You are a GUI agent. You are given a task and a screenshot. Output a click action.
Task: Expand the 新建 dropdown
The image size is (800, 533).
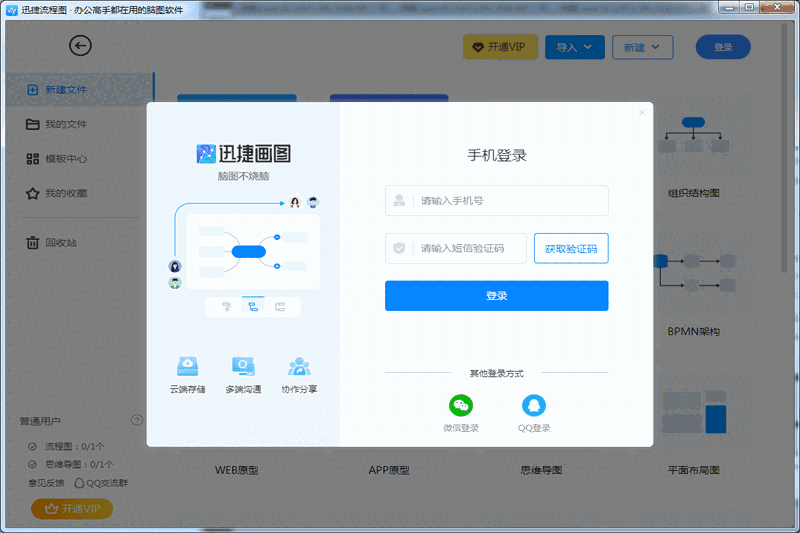pyautogui.click(x=642, y=47)
